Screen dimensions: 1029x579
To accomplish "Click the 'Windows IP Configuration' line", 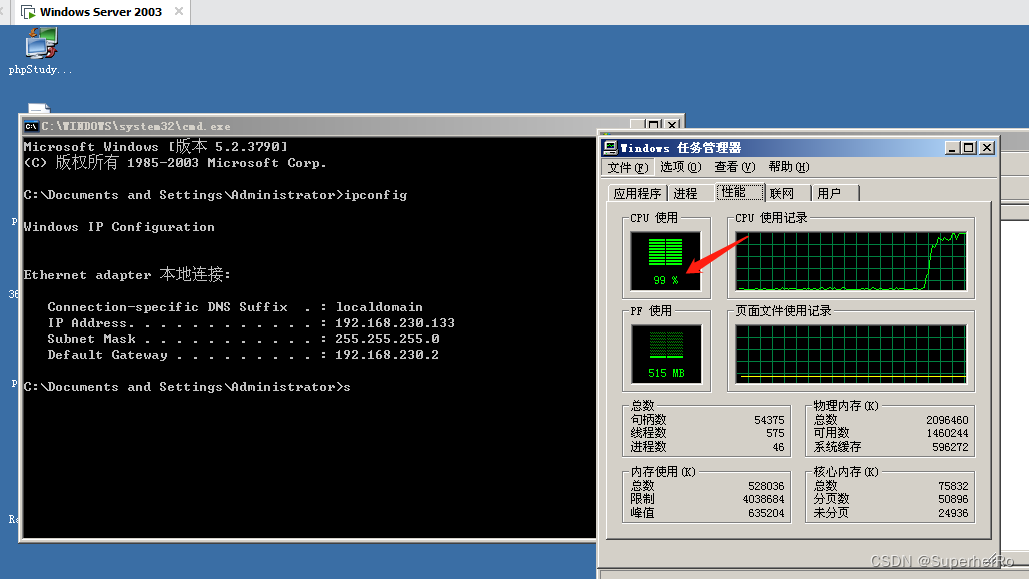I will 119,227.
